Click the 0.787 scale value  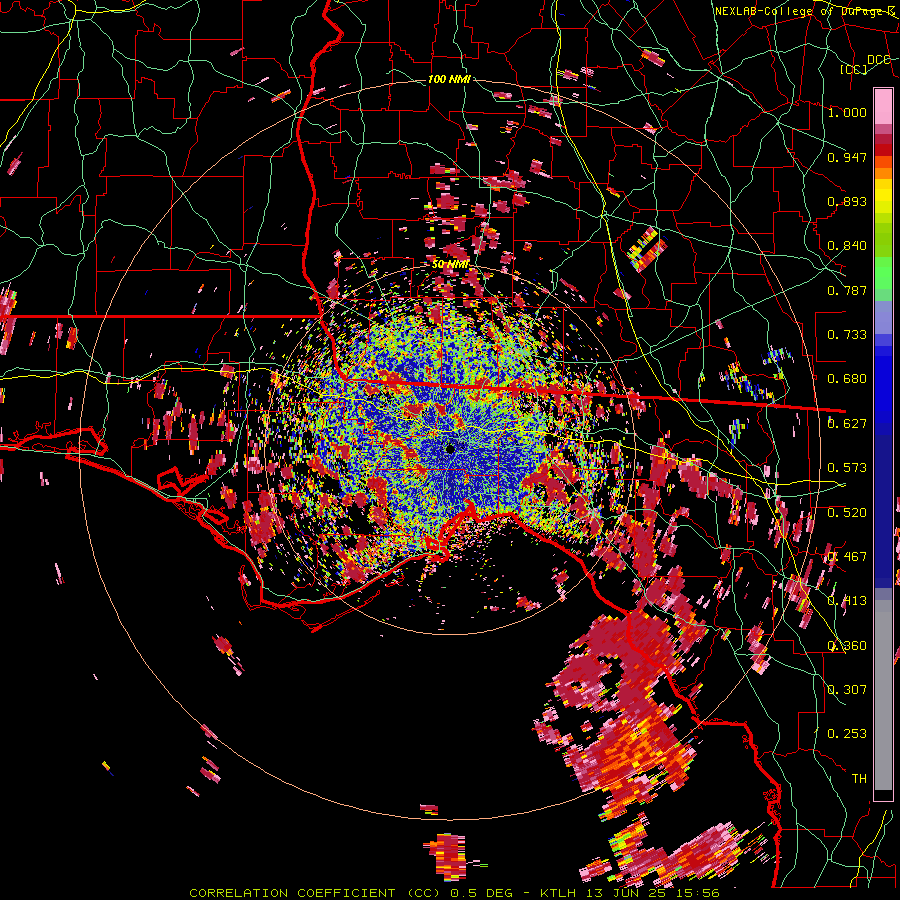tap(847, 290)
